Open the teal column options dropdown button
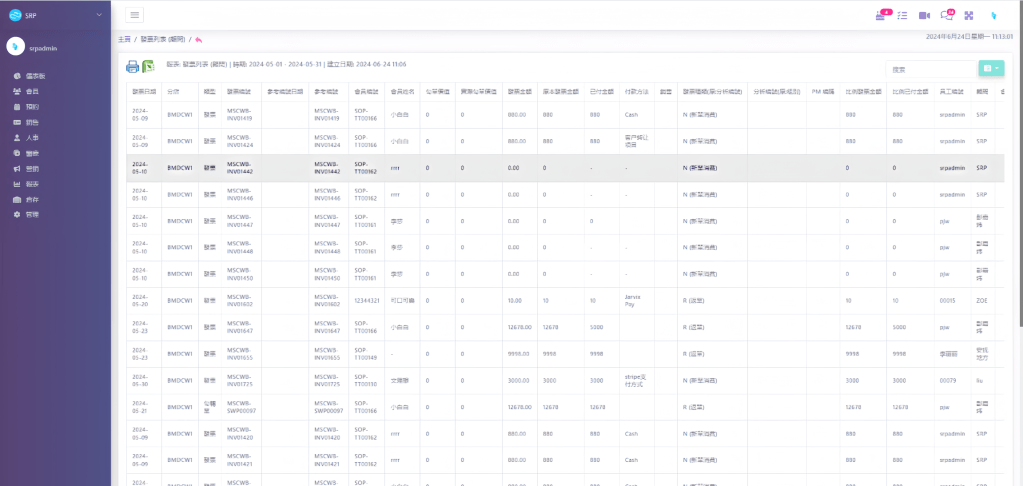This screenshot has width=1023, height=486. point(990,68)
